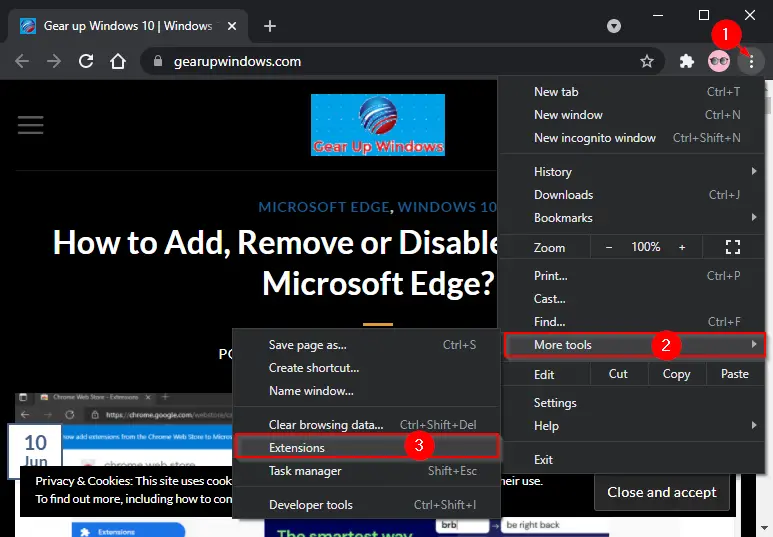Expand the More tools submenu

[x=634, y=345]
